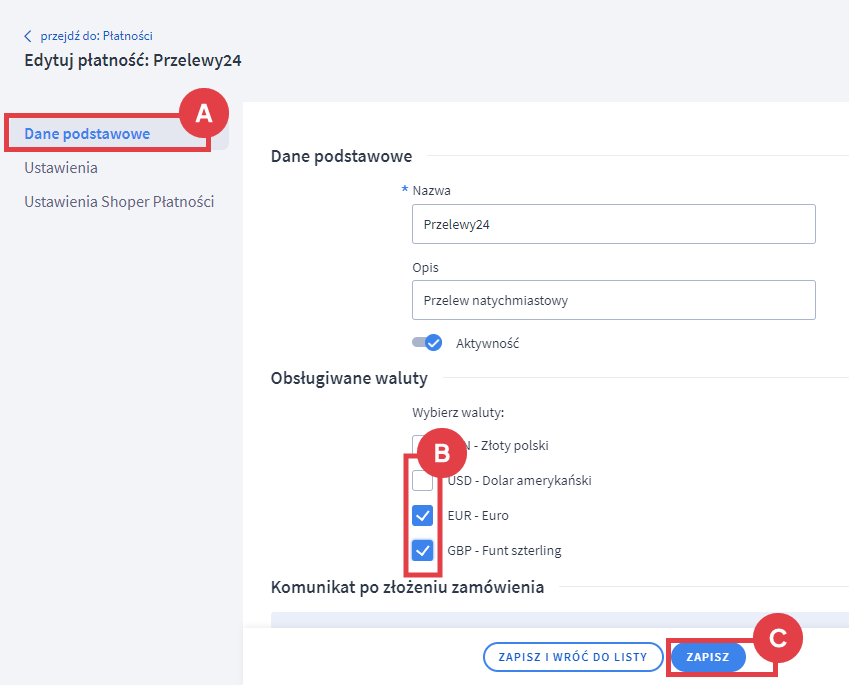Uncheck the EUR currency checkbox
This screenshot has height=685, width=849.
tap(423, 516)
